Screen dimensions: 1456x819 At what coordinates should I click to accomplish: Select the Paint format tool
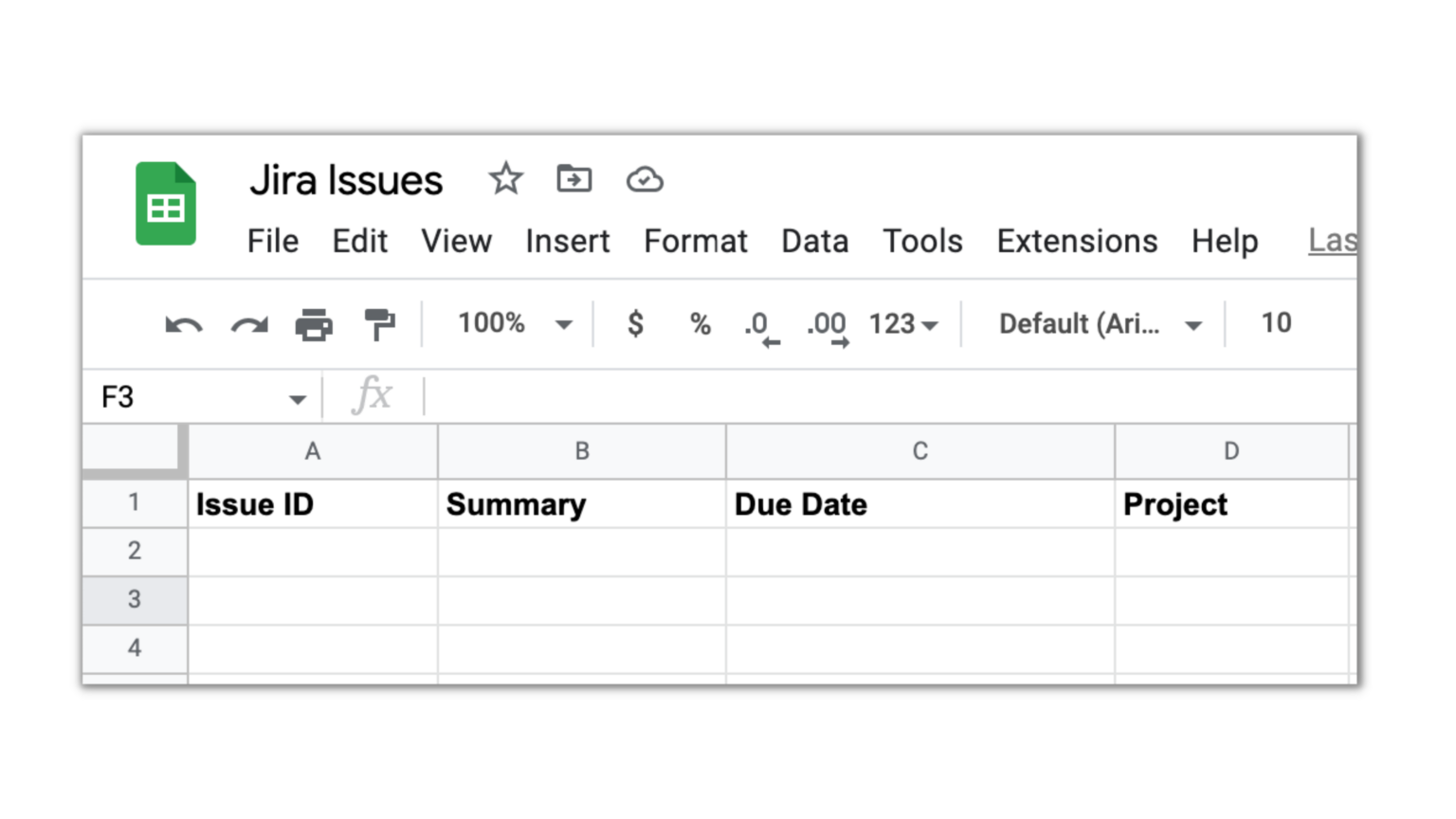pos(379,324)
